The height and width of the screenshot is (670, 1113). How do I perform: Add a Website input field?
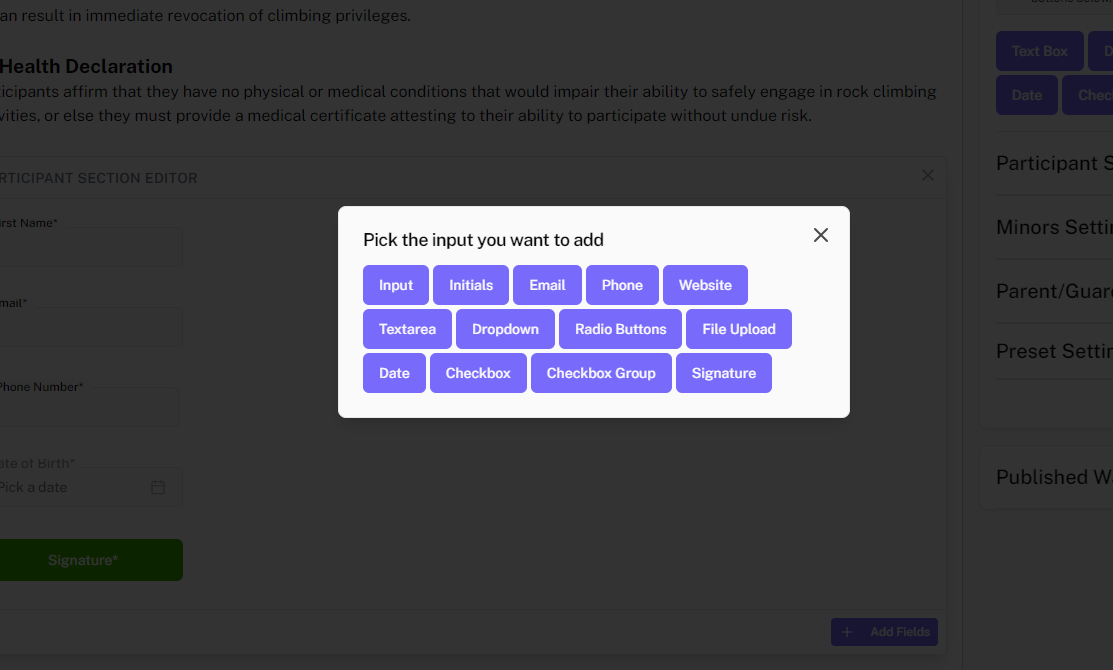pos(705,285)
